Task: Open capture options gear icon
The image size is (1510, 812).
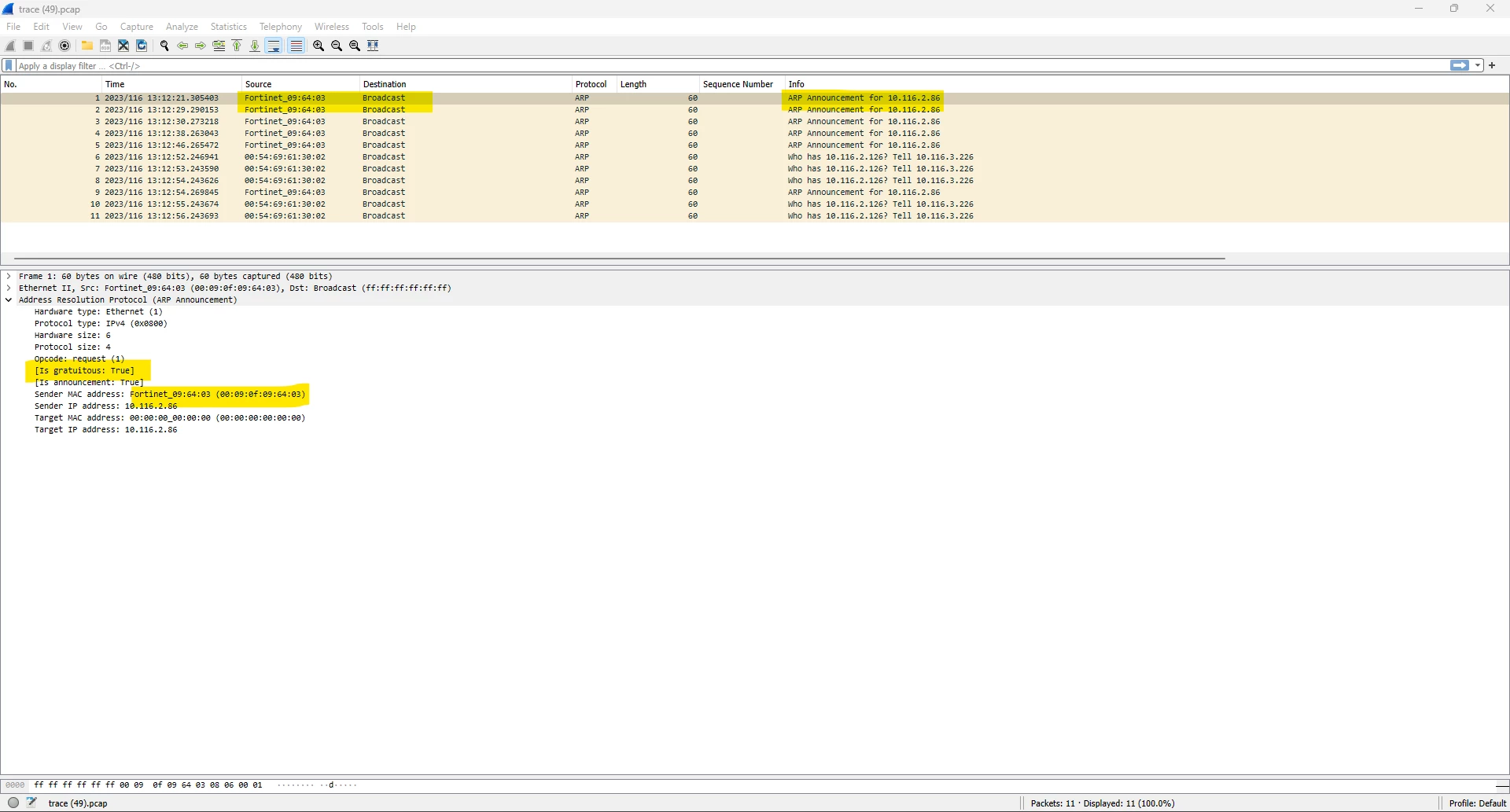Action: (x=64, y=46)
